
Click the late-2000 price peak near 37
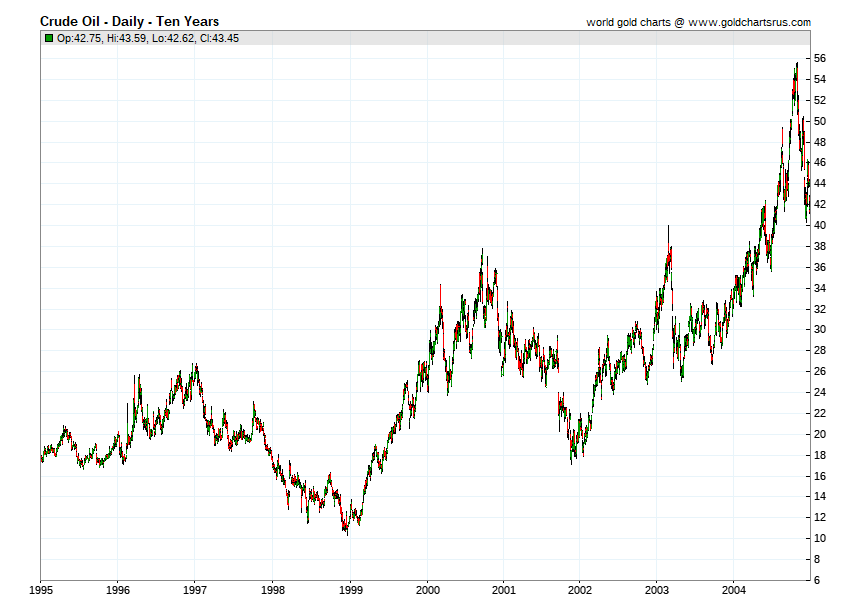click(482, 252)
